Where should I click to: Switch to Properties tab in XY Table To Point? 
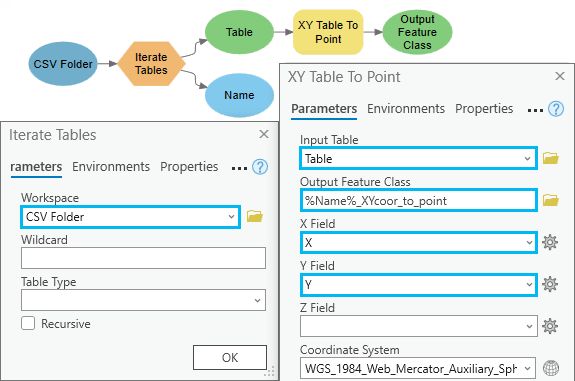[484, 109]
